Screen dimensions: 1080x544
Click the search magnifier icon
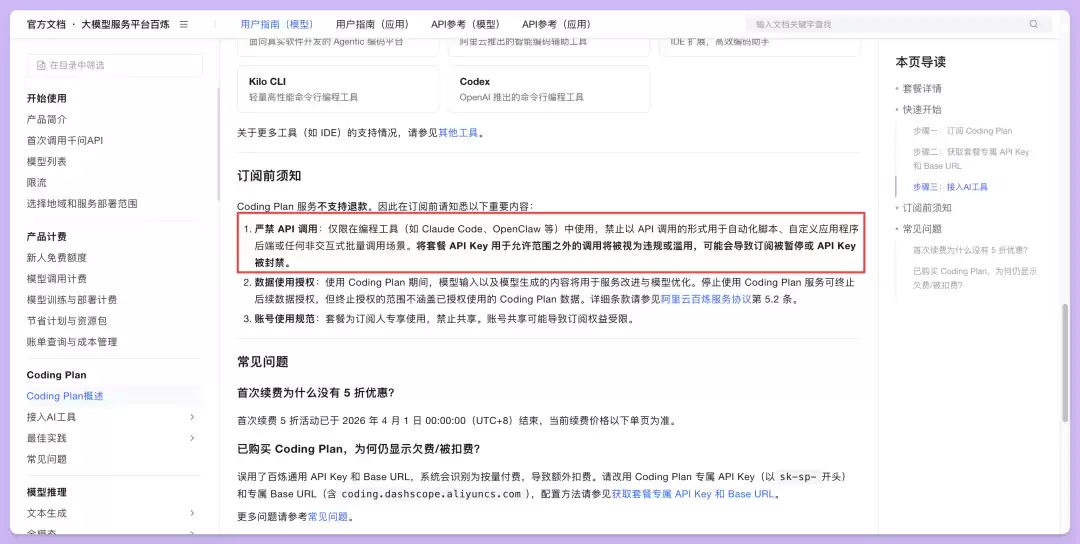click(x=1033, y=24)
